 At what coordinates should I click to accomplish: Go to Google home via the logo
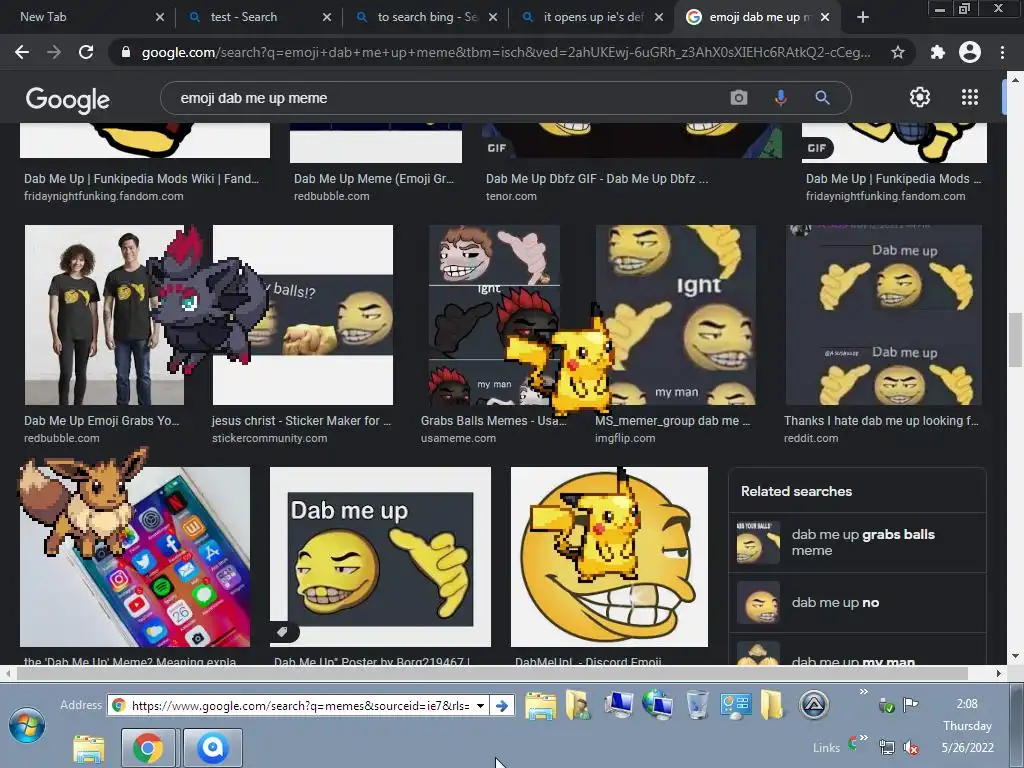tap(68, 99)
